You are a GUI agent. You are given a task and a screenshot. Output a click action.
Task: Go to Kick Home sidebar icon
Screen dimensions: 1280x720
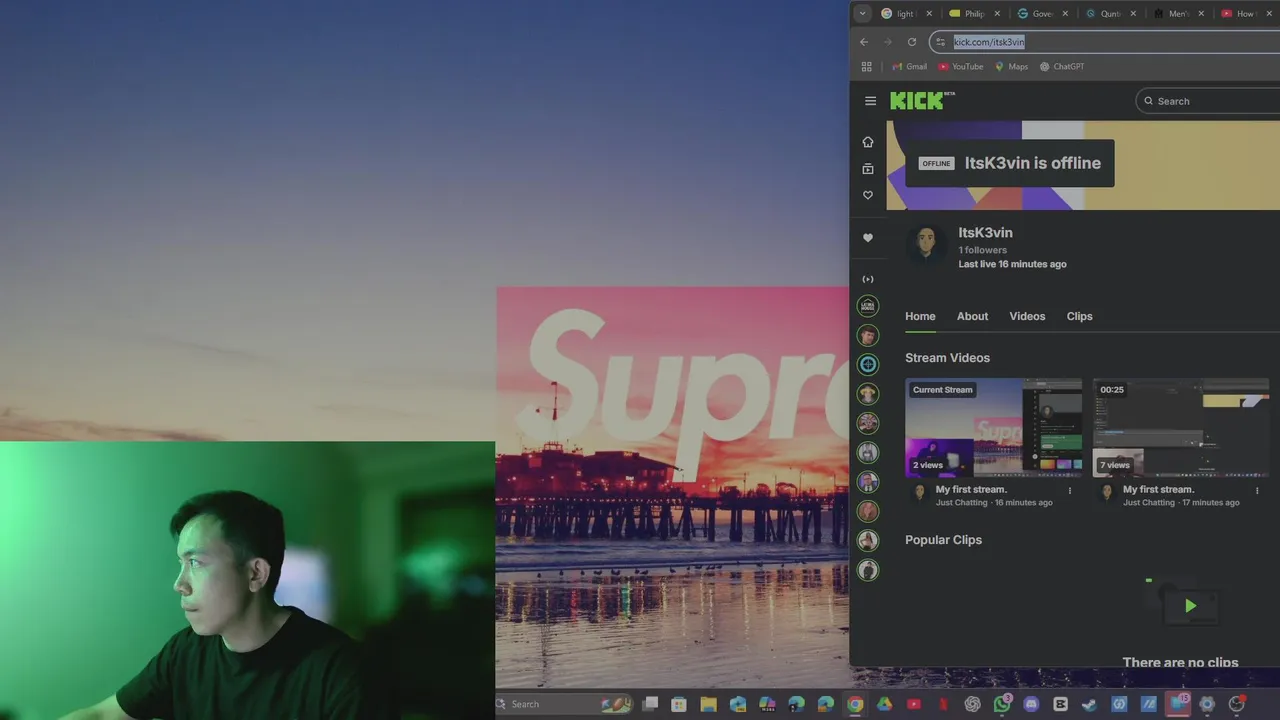click(x=868, y=142)
